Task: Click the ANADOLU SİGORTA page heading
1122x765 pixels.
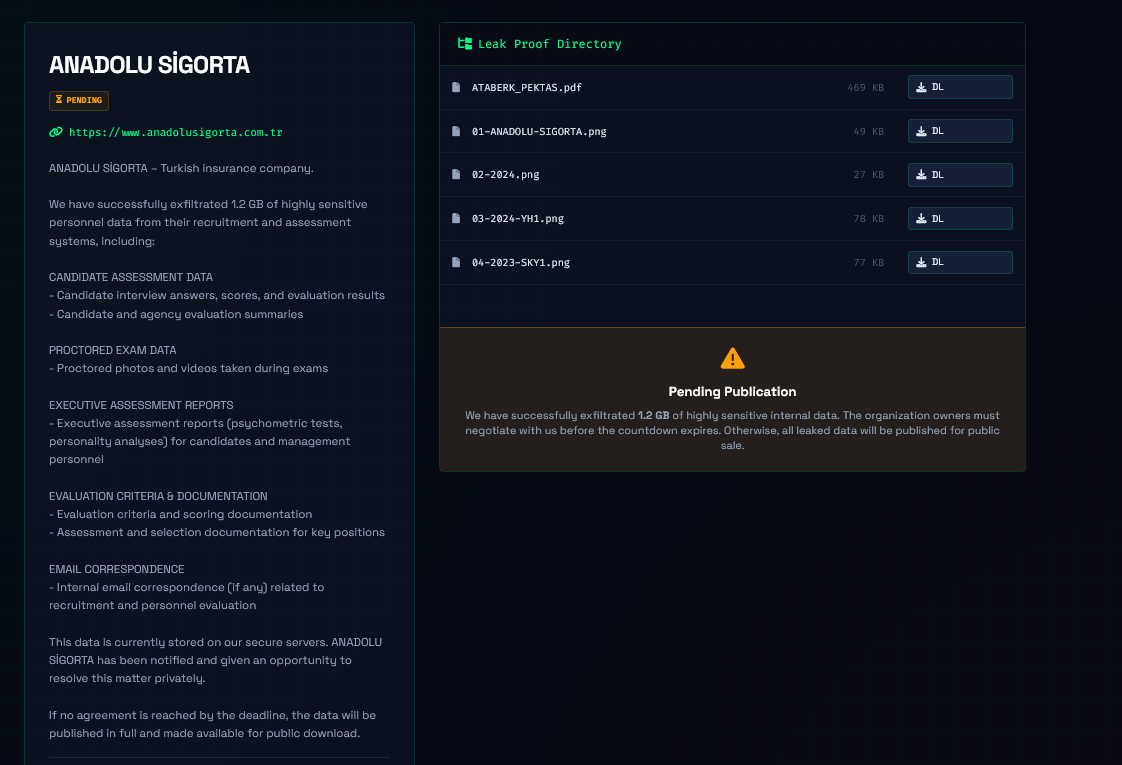Action: pyautogui.click(x=149, y=64)
